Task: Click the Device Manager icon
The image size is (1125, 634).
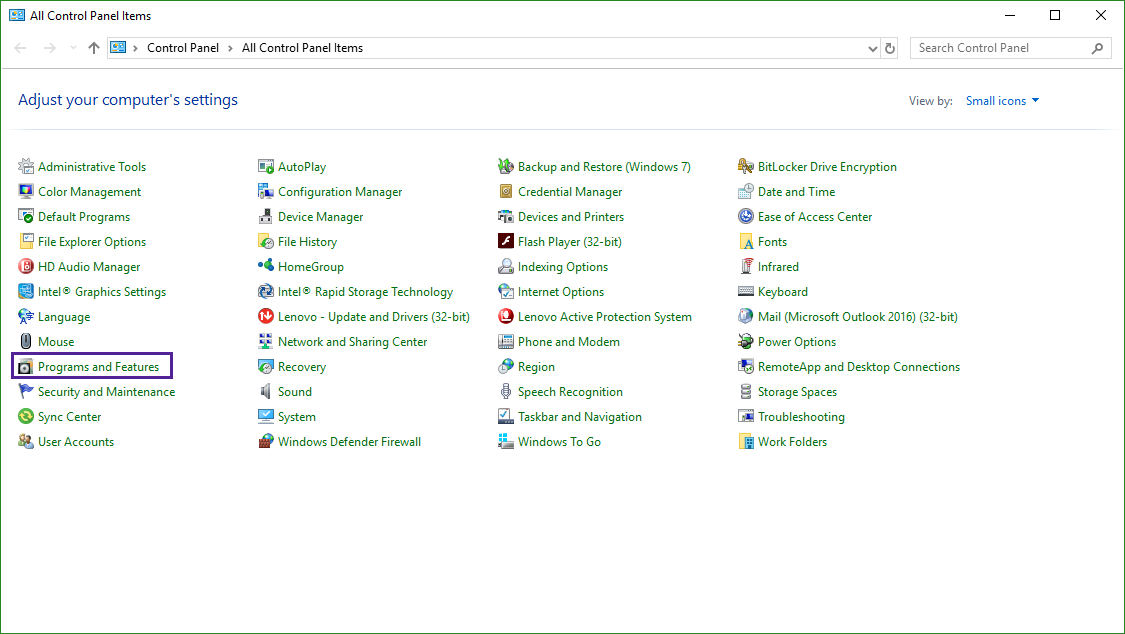Action: coord(266,217)
